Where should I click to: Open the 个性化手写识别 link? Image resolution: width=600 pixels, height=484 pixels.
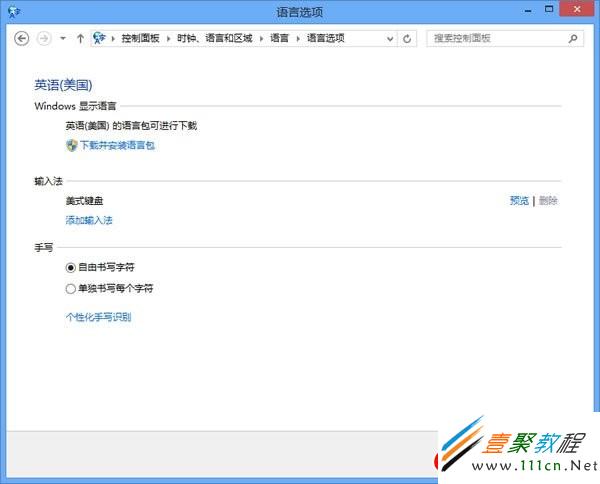tap(98, 317)
